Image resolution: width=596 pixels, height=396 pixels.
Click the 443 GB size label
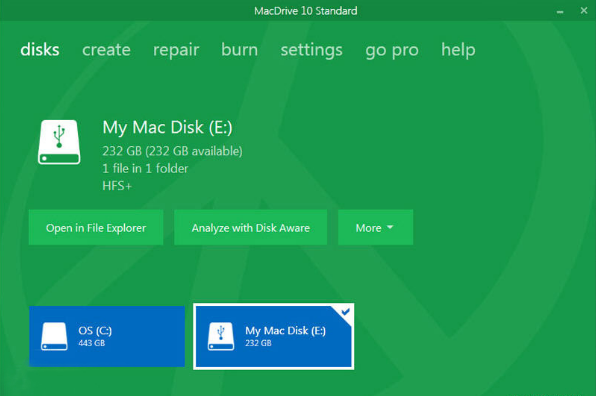tap(92, 343)
